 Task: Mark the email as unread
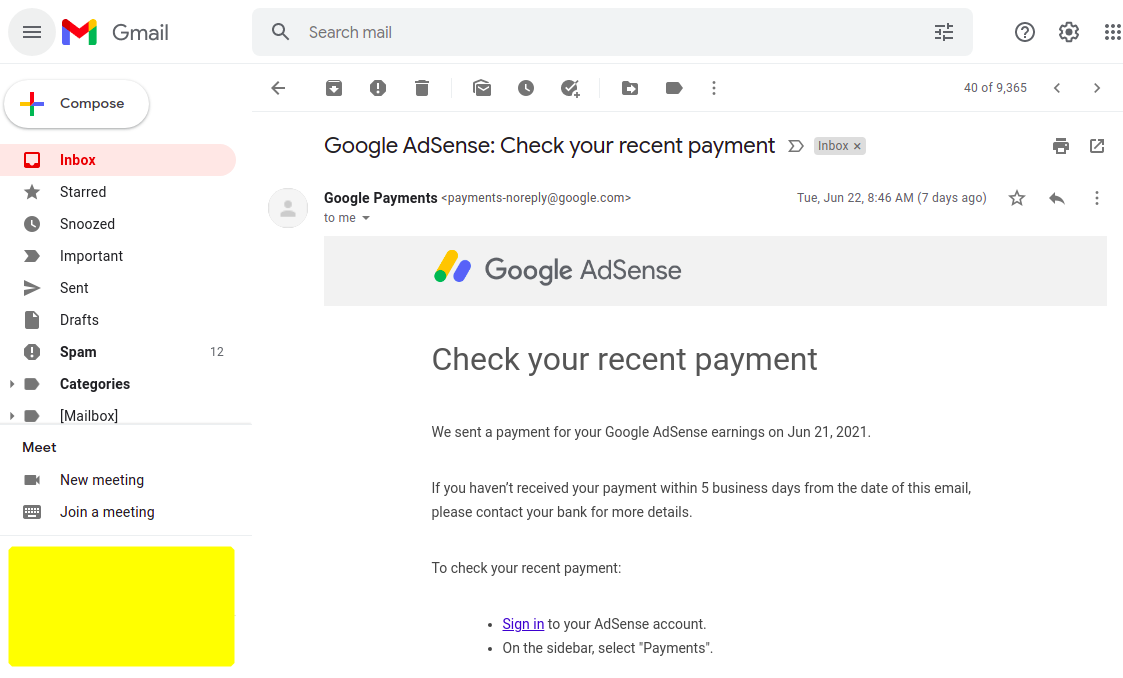[482, 88]
